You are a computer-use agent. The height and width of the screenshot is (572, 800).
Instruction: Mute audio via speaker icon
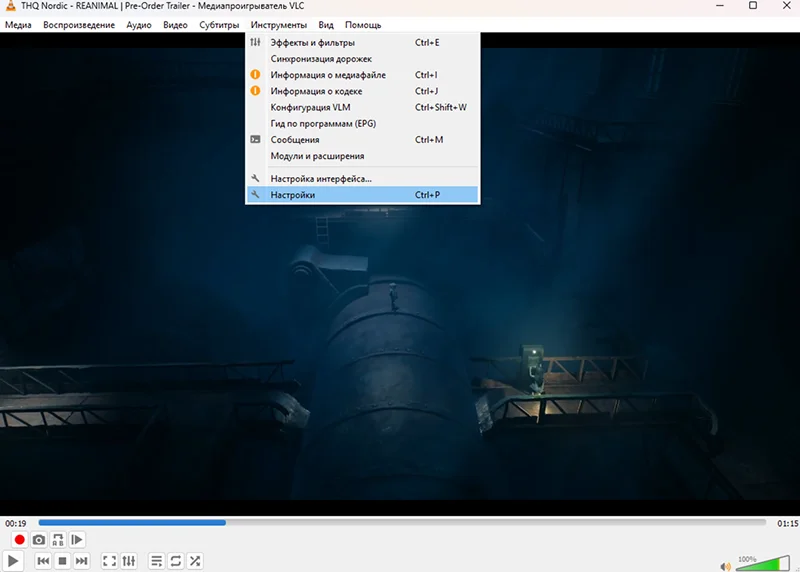click(726, 564)
